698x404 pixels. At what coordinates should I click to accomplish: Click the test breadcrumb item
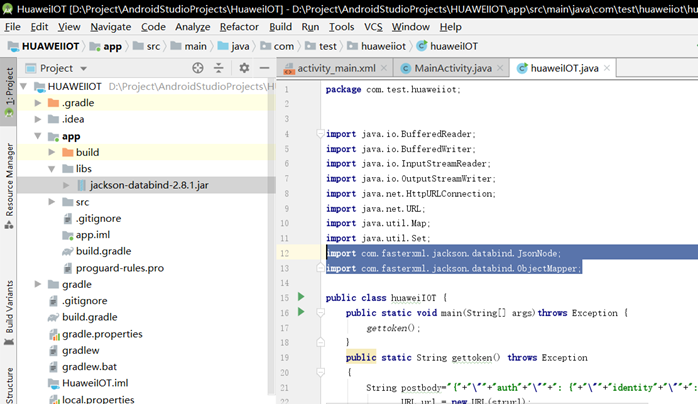coord(321,46)
